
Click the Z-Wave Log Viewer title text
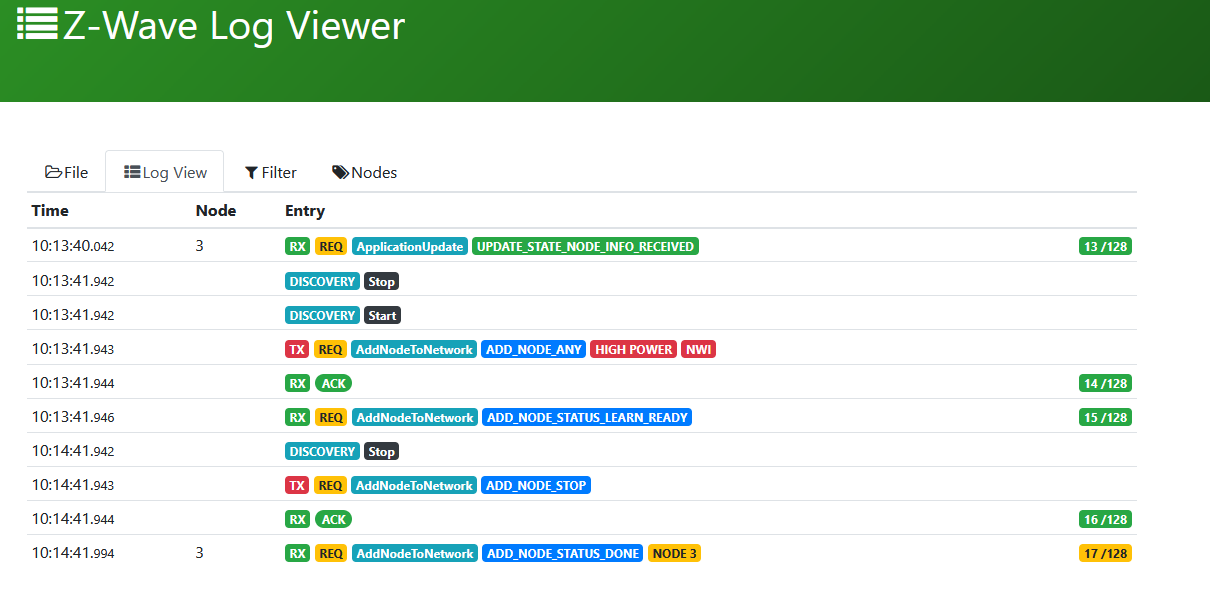tap(234, 25)
